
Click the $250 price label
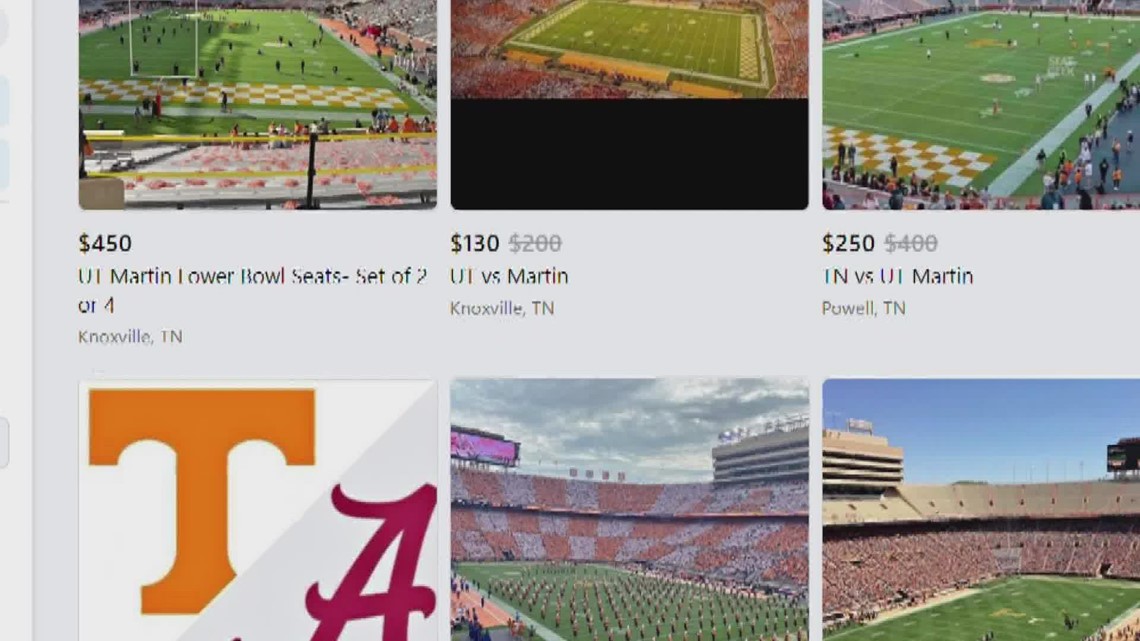pyautogui.click(x=847, y=243)
